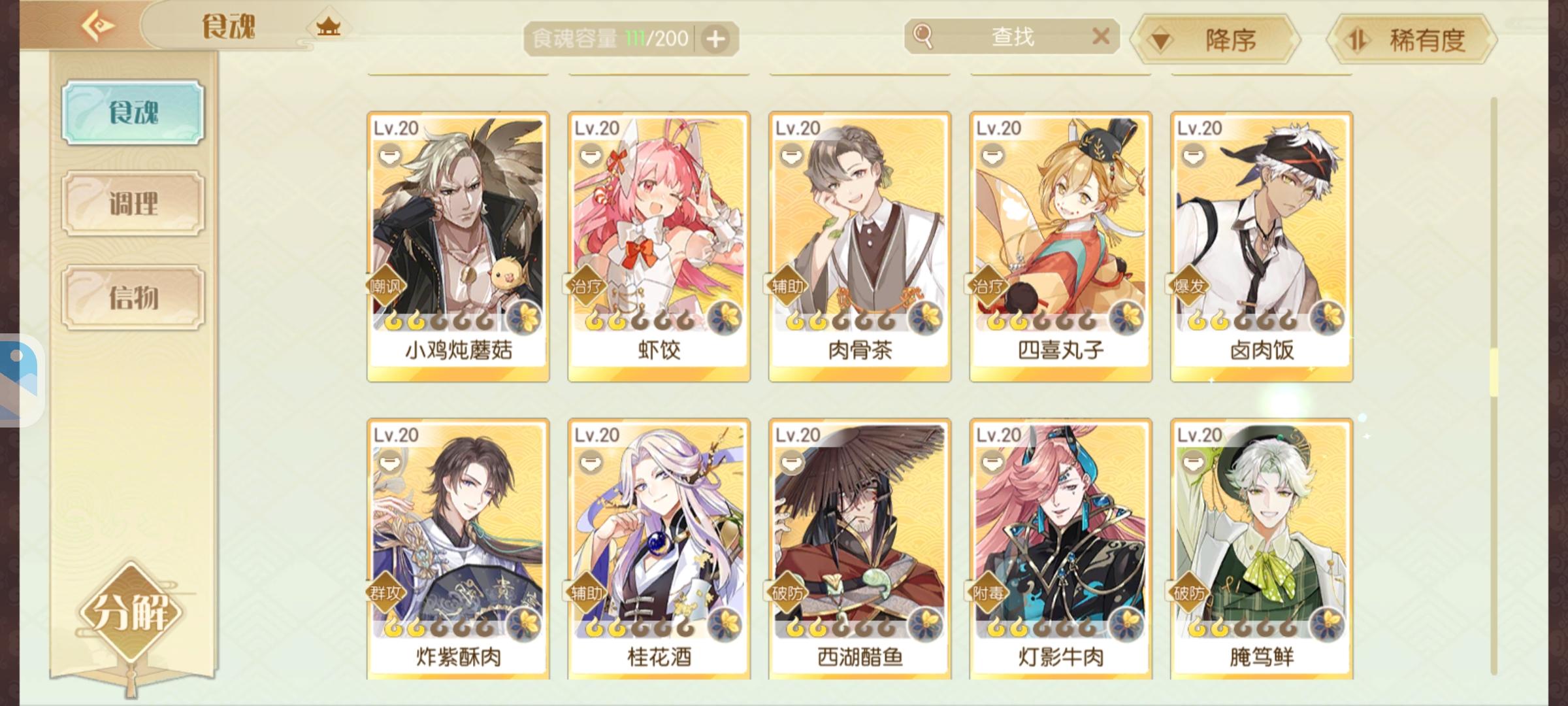Click the 嘲讽 role badge on 小鸡炖蘑菇
Viewport: 1568px width, 706px height.
click(385, 286)
